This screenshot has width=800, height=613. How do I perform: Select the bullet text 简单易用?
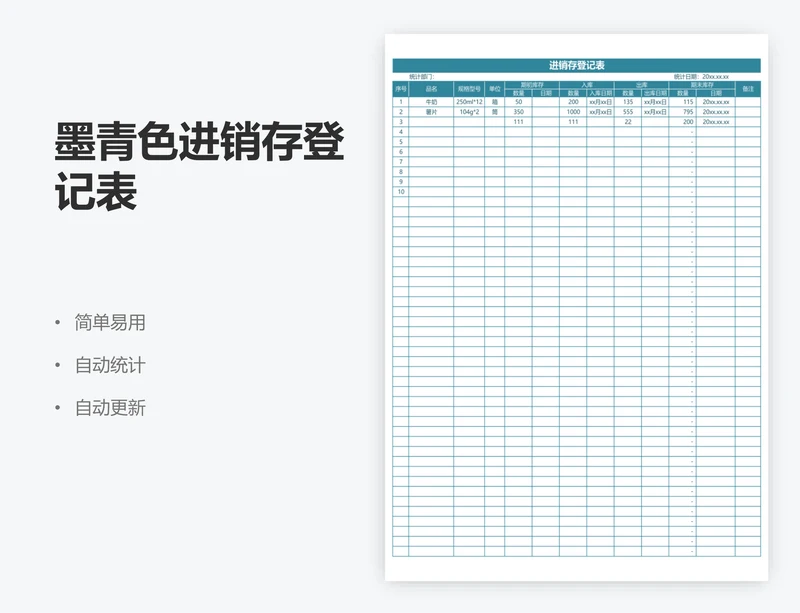110,323
